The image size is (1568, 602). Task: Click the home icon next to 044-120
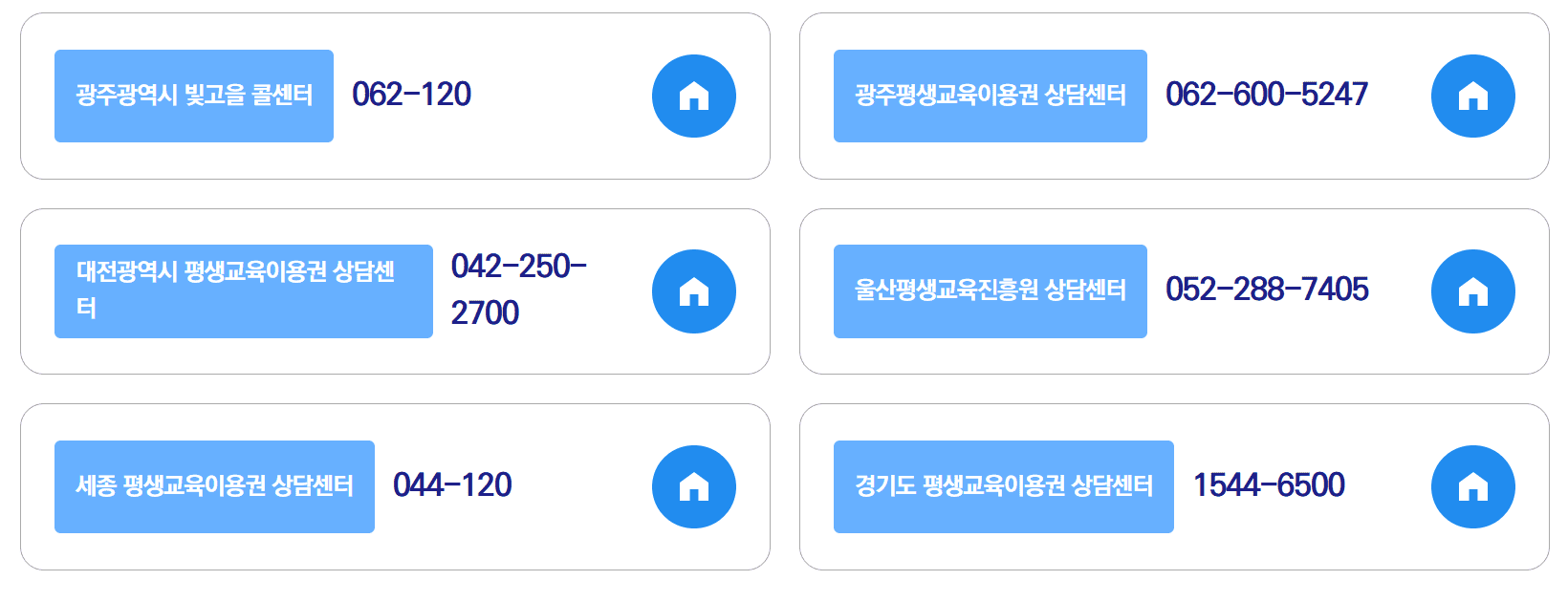[693, 486]
